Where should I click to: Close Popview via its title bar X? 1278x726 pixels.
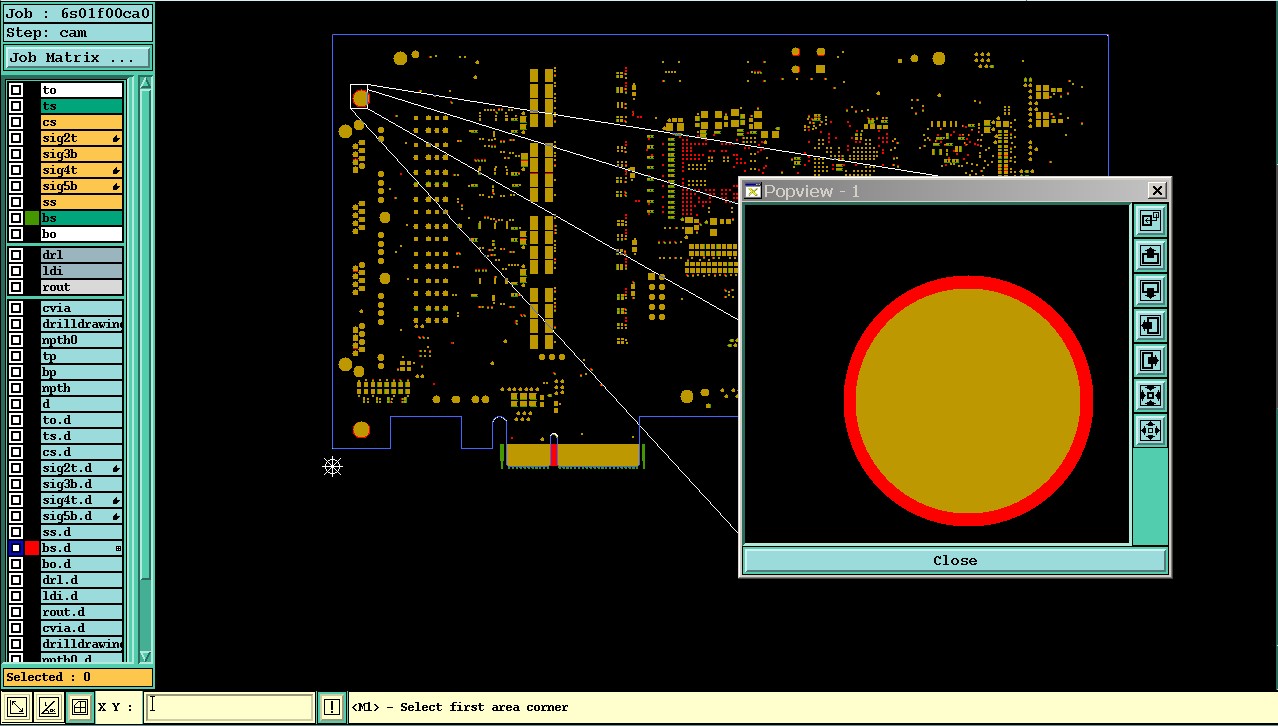(1157, 190)
